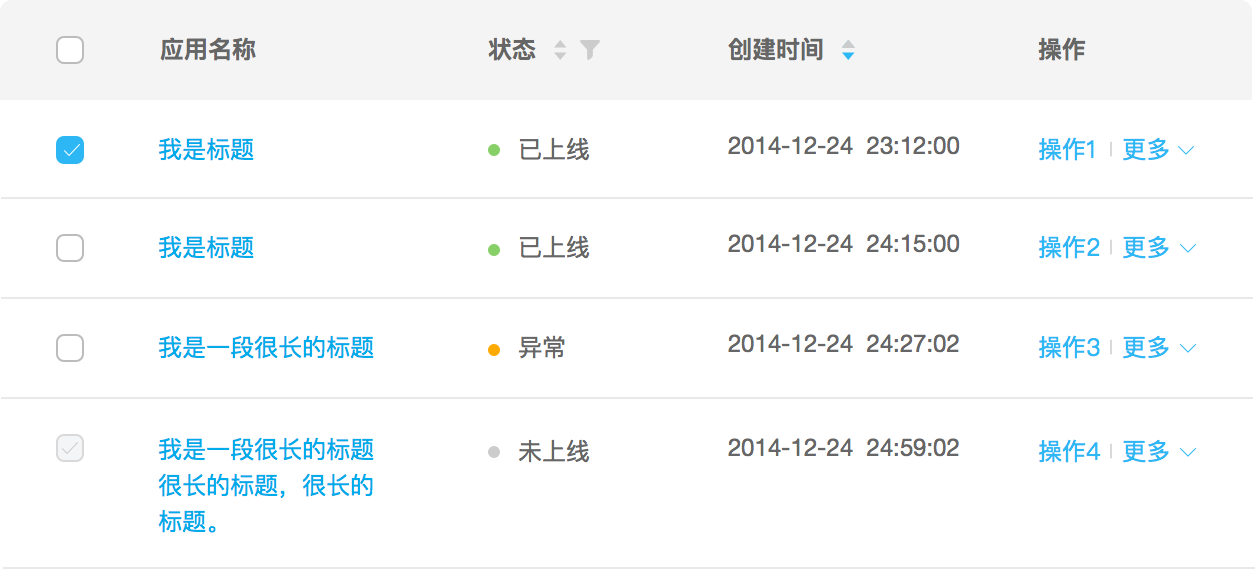Click the orange 异常 status dot
This screenshot has height=570, width=1256.
[x=493, y=350]
